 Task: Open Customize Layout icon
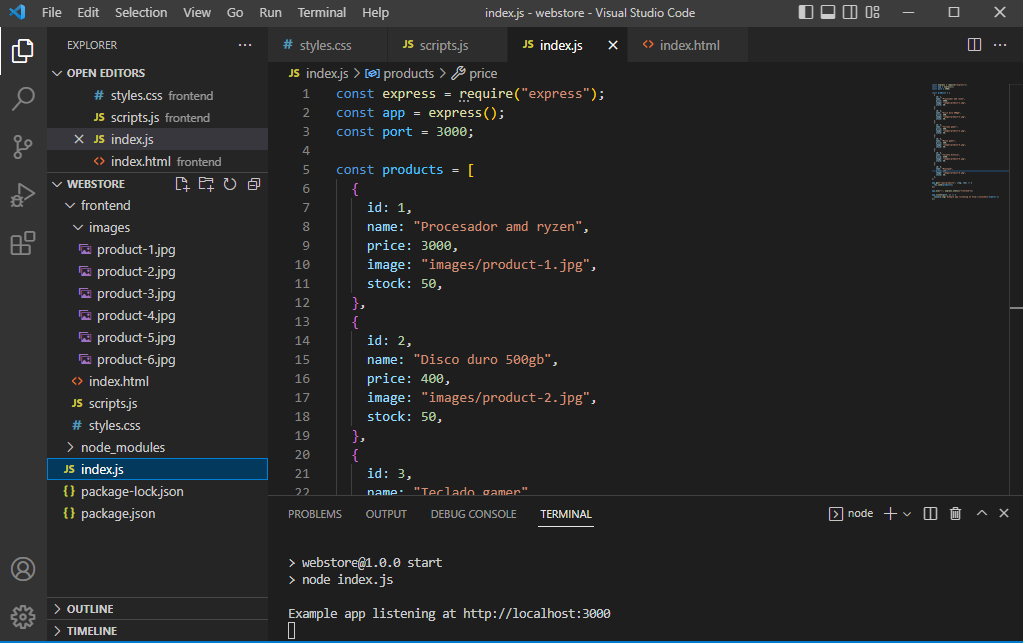click(872, 12)
